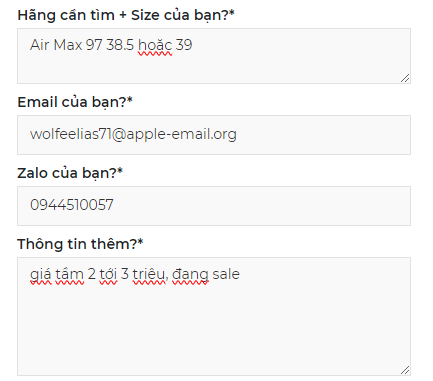Select the Zalo của bạn input field
The image size is (433, 381).
(214, 206)
